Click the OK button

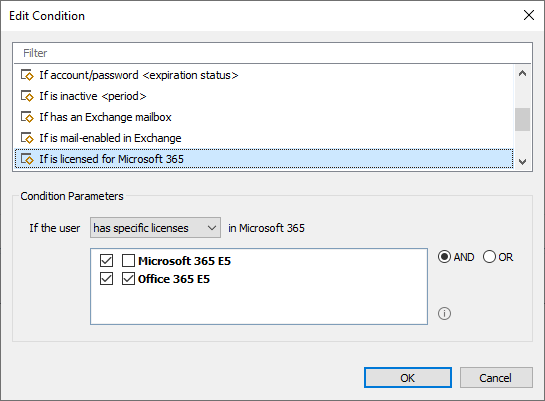(408, 378)
